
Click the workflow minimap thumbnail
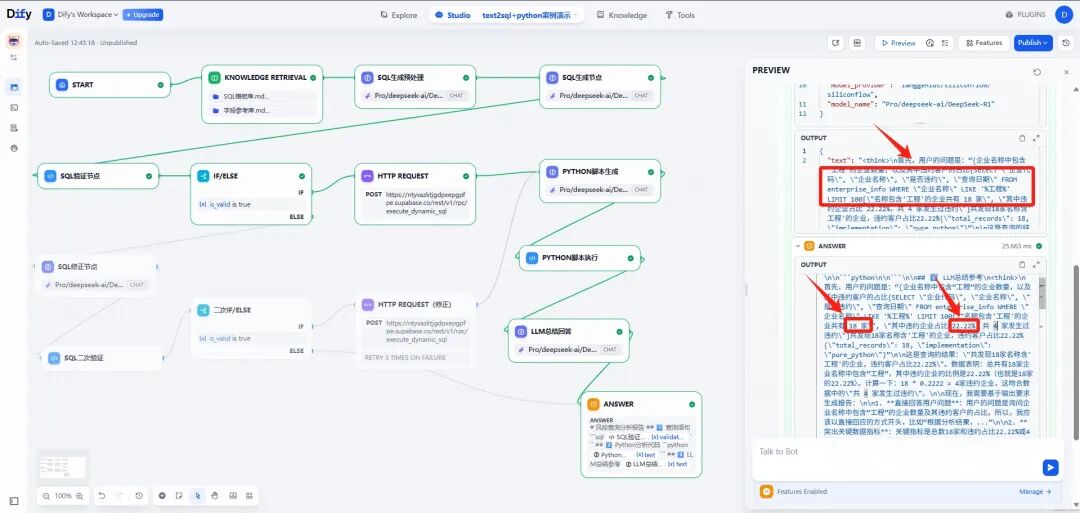coord(63,467)
